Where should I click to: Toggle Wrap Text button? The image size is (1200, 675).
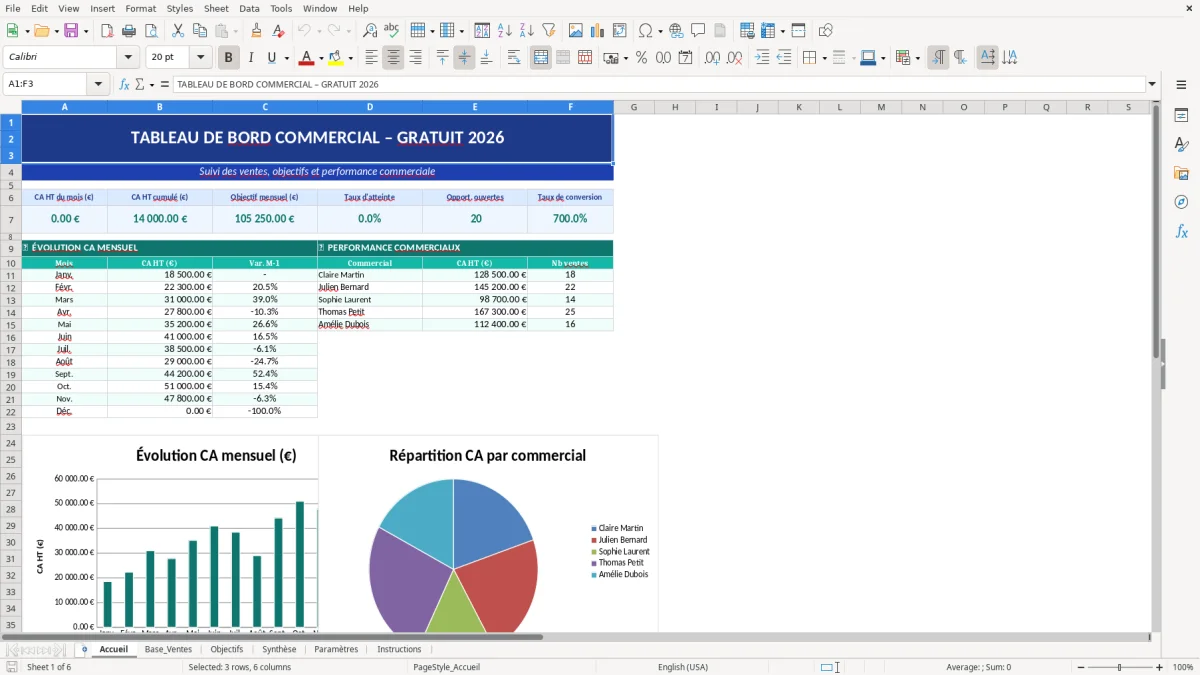[x=514, y=58]
